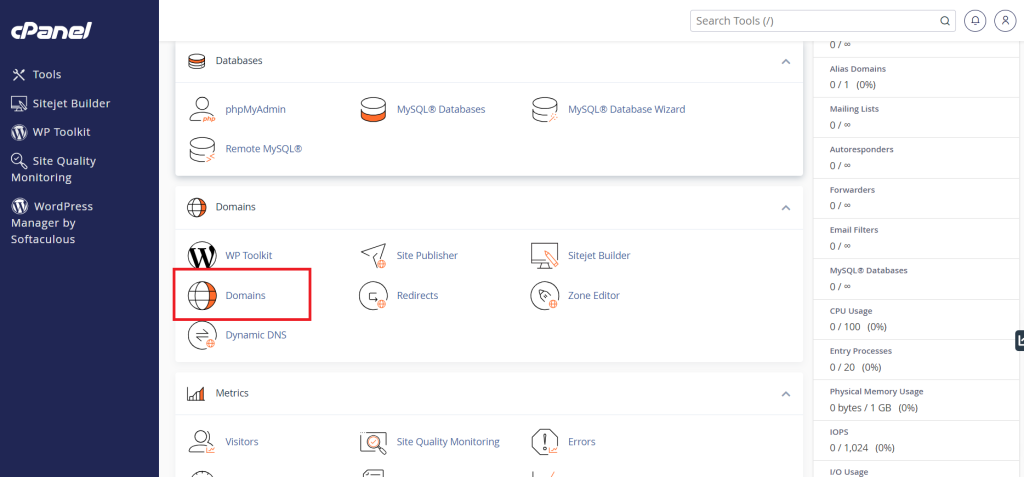Open the Site Publisher paper plane icon

click(x=374, y=256)
